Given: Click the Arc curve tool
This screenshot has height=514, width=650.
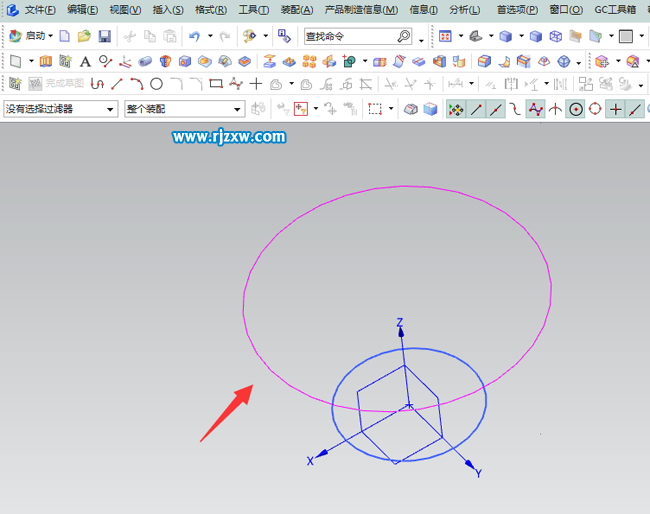Looking at the screenshot, I should click(x=136, y=84).
